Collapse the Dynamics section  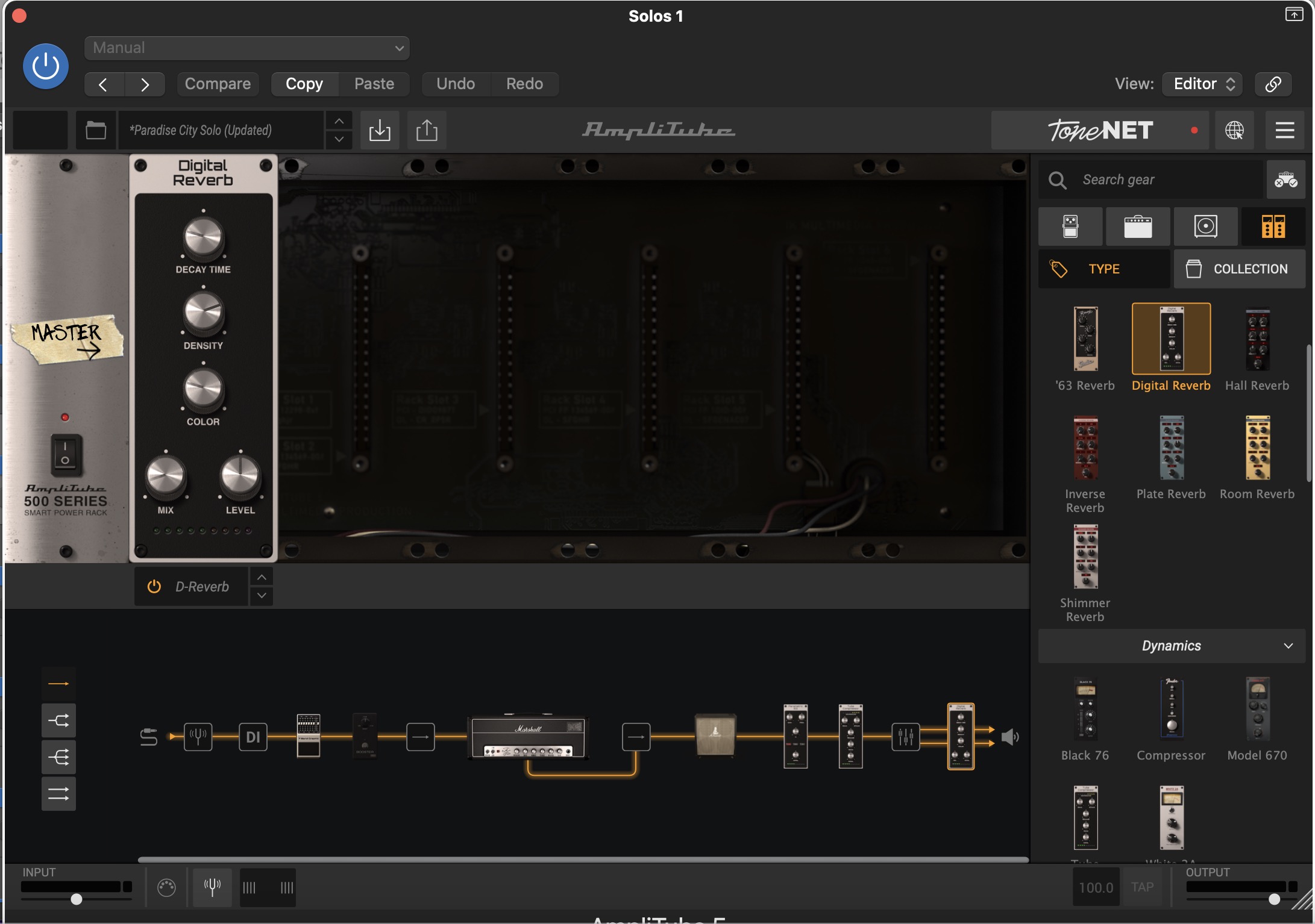click(1172, 646)
